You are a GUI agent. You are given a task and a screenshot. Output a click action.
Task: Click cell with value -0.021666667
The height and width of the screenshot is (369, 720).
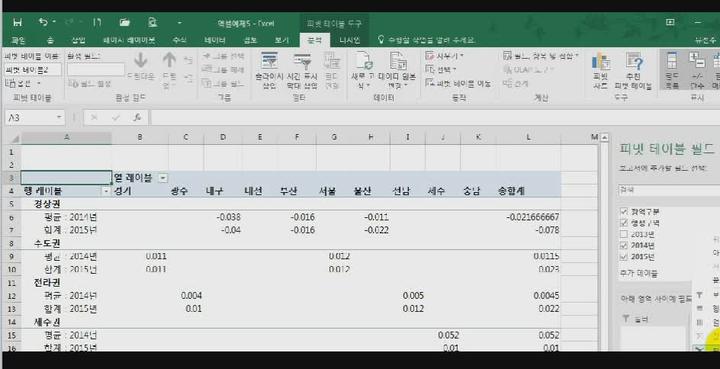coord(529,217)
